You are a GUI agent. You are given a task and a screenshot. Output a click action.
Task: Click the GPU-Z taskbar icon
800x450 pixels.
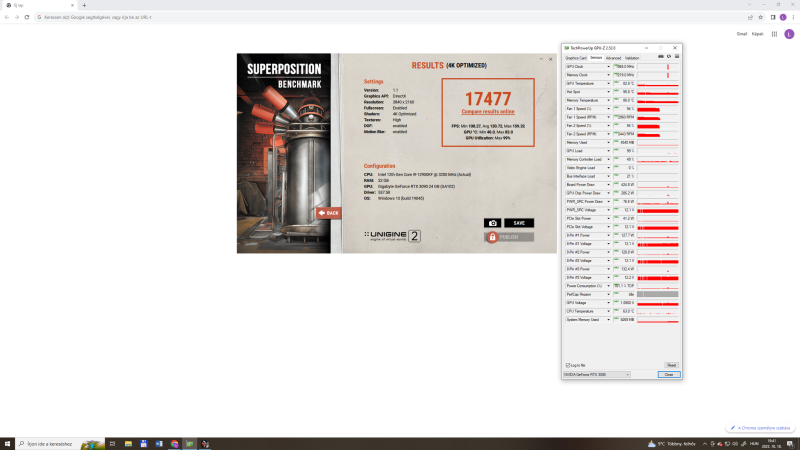coord(190,444)
